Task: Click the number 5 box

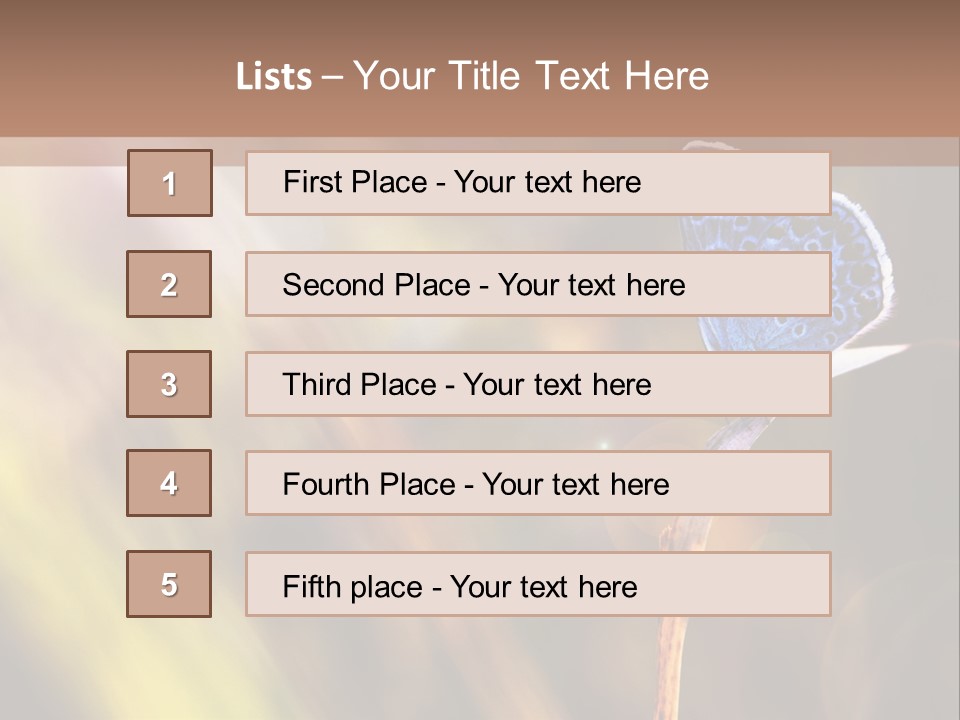Action: click(x=169, y=584)
